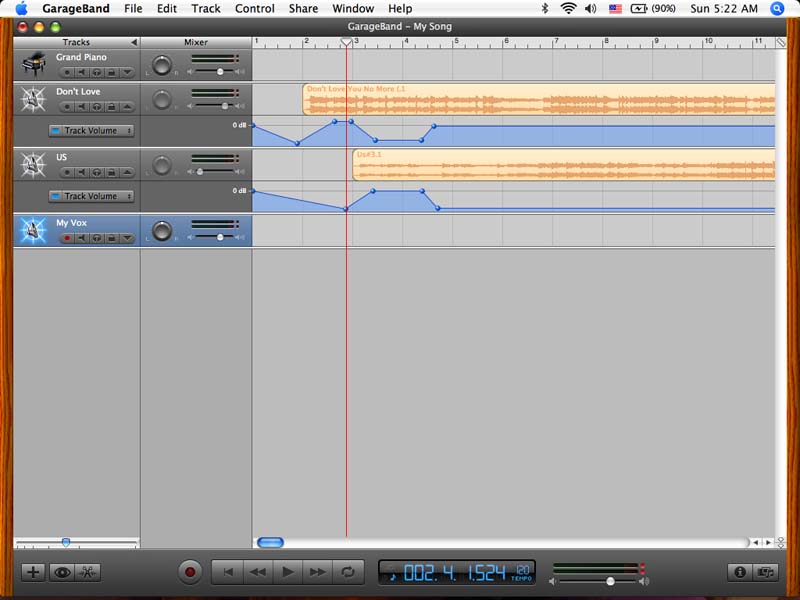Click the Spotlight search icon

click(777, 9)
